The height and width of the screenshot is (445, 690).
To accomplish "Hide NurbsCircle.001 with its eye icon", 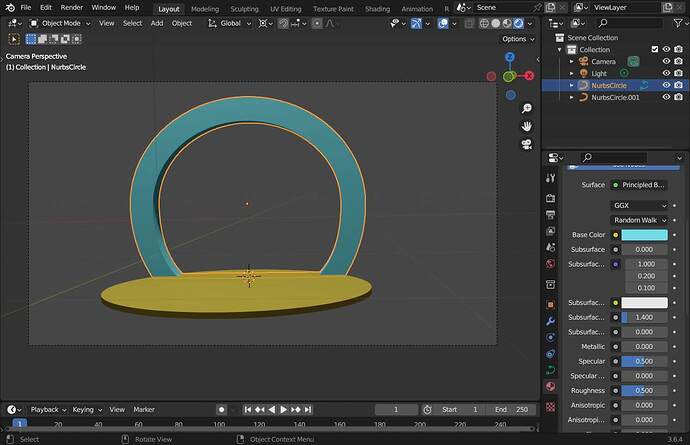I will coord(666,97).
